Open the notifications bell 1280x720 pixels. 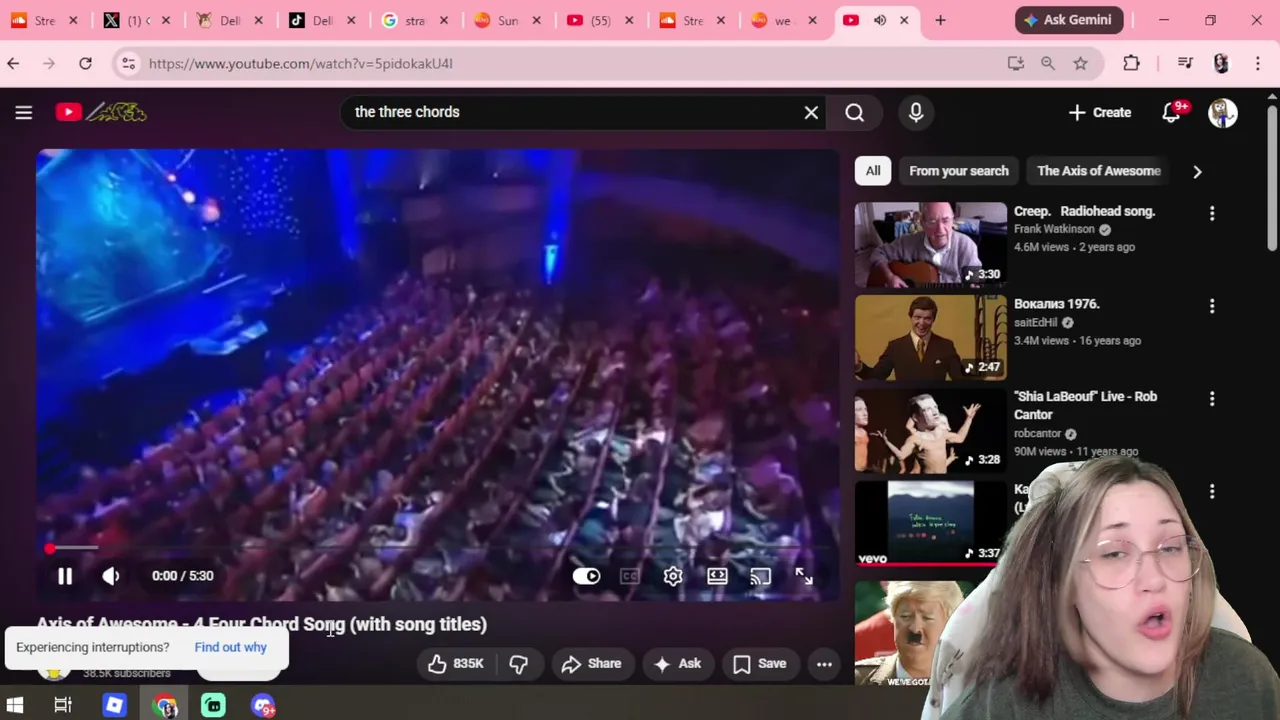(x=1171, y=112)
